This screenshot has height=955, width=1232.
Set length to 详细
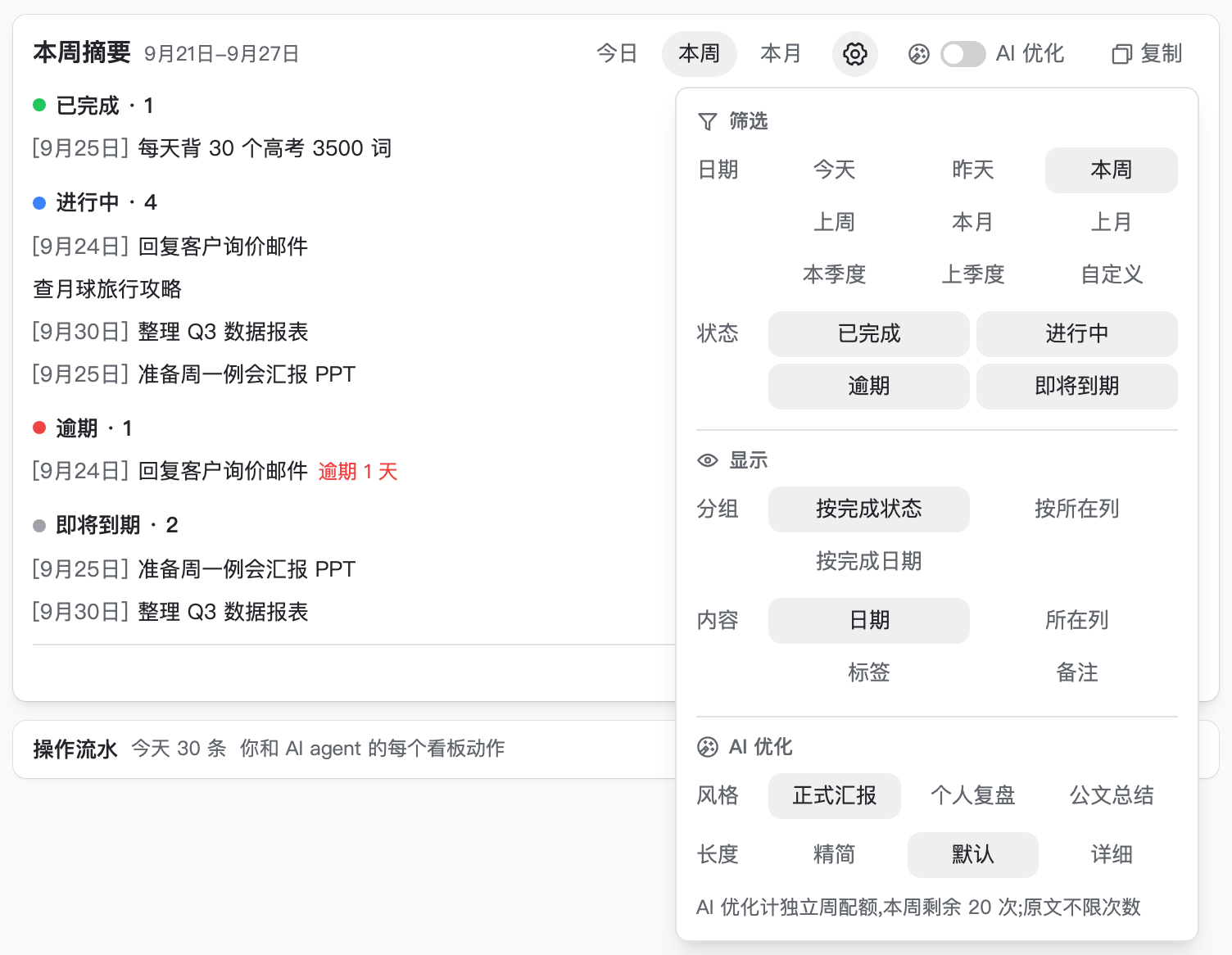1112,855
